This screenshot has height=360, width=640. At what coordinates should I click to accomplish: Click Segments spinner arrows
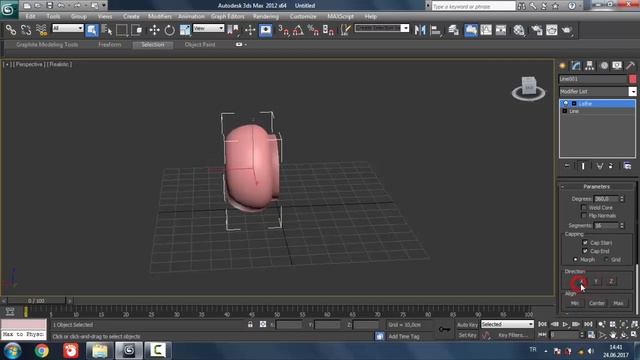click(x=622, y=226)
